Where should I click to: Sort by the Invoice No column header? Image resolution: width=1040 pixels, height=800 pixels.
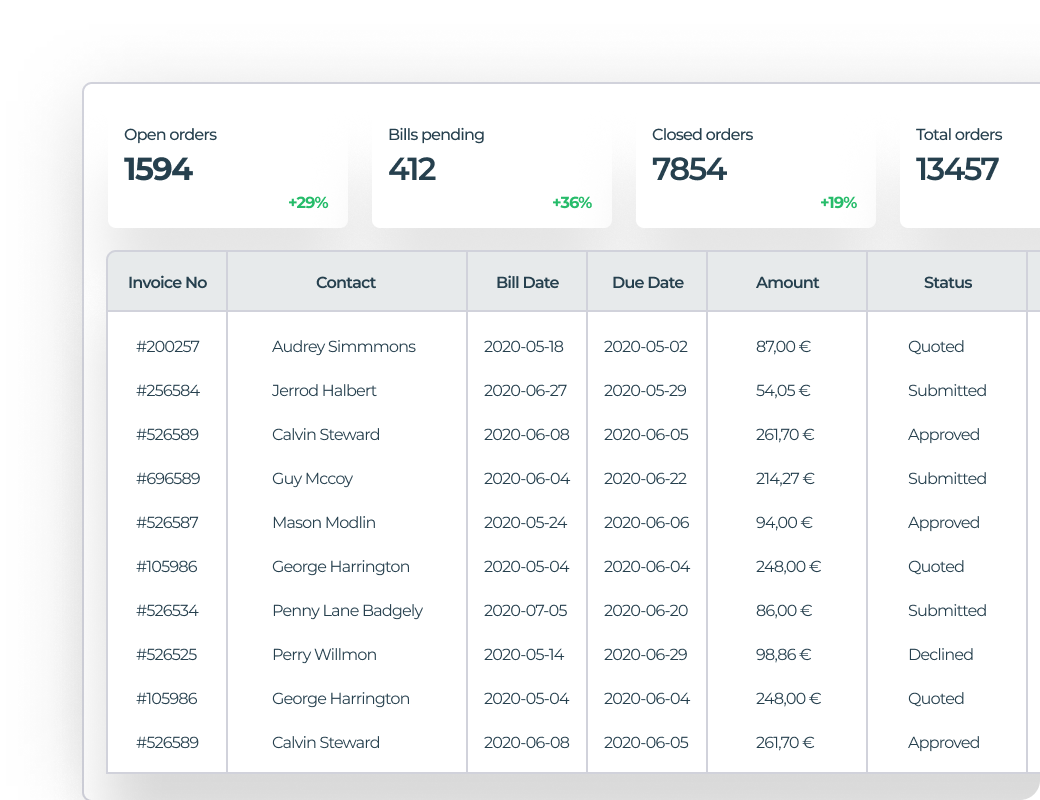167,283
